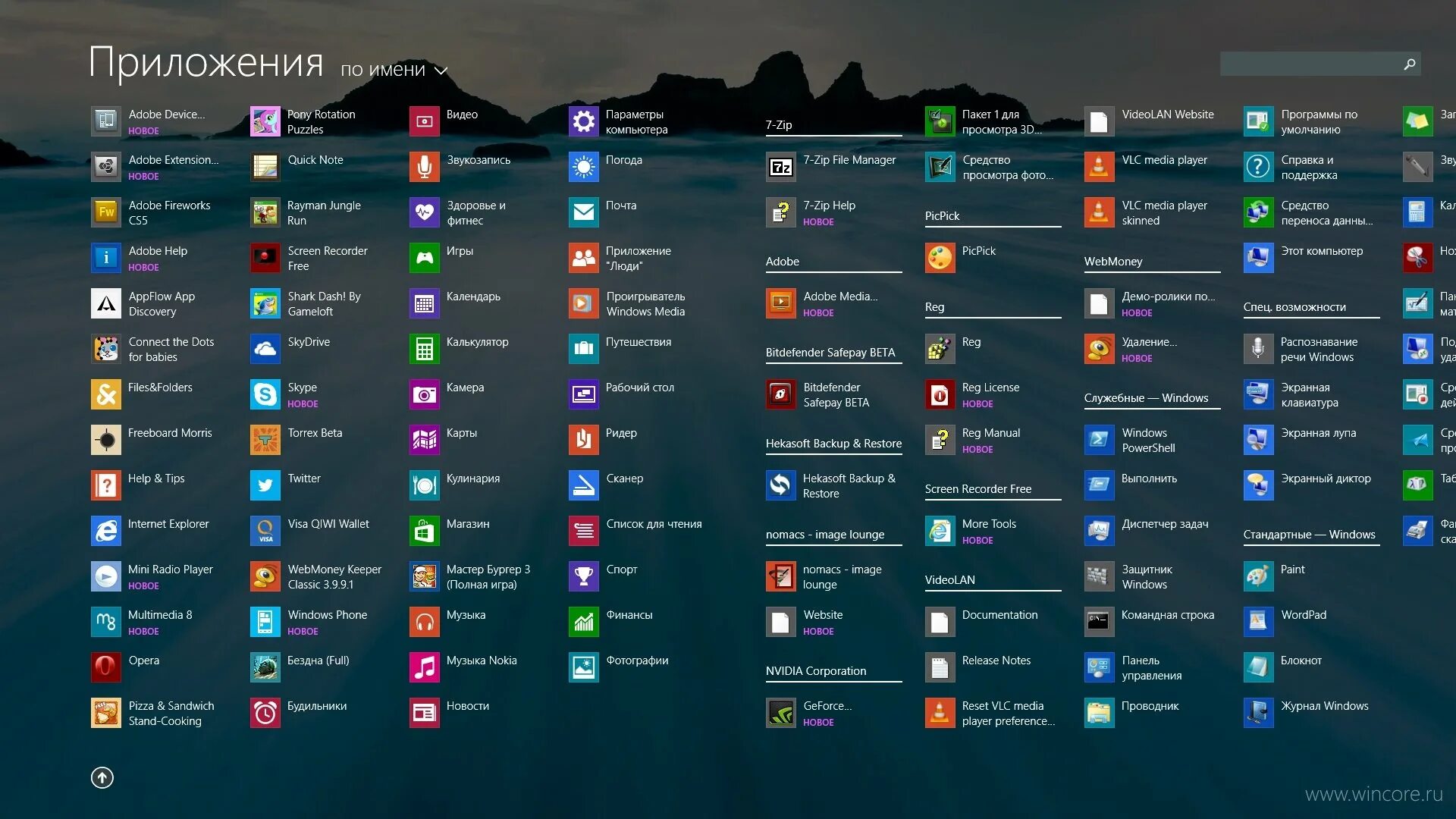Image resolution: width=1456 pixels, height=819 pixels.
Task: Launch 7-Zip File Manager icon
Action: [x=781, y=167]
